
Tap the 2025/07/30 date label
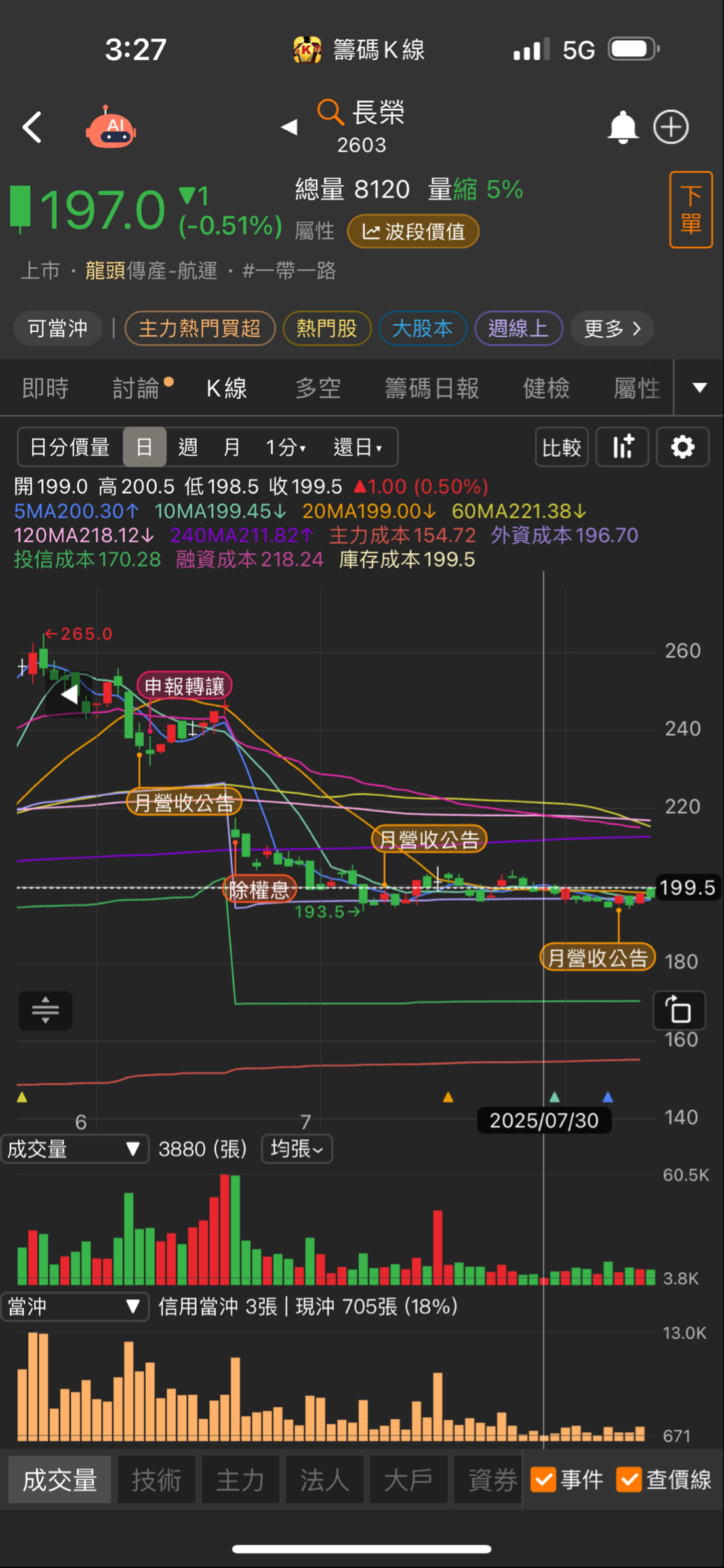point(544,1120)
